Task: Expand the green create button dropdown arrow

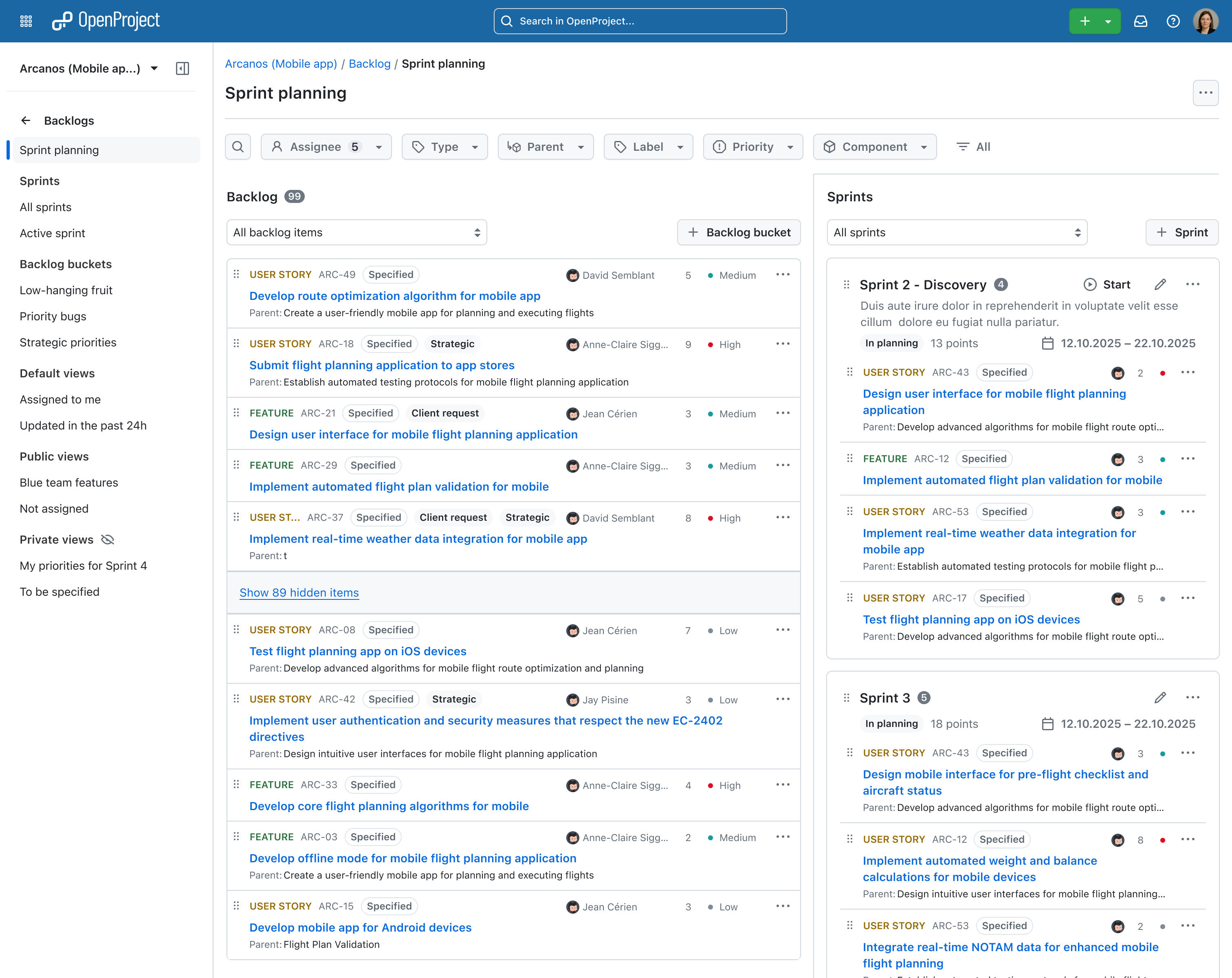Action: (x=1107, y=20)
